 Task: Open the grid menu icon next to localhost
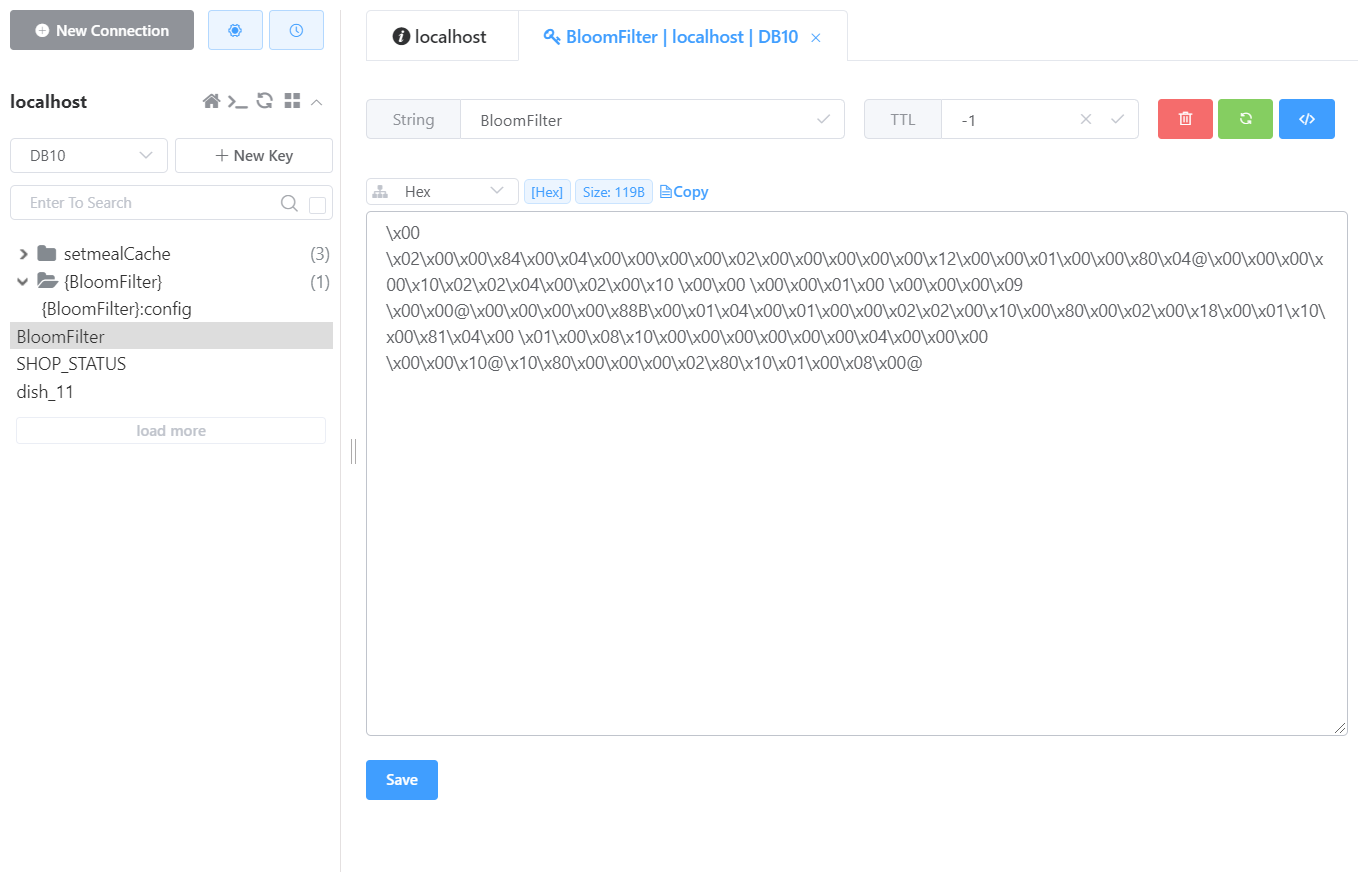click(x=292, y=101)
